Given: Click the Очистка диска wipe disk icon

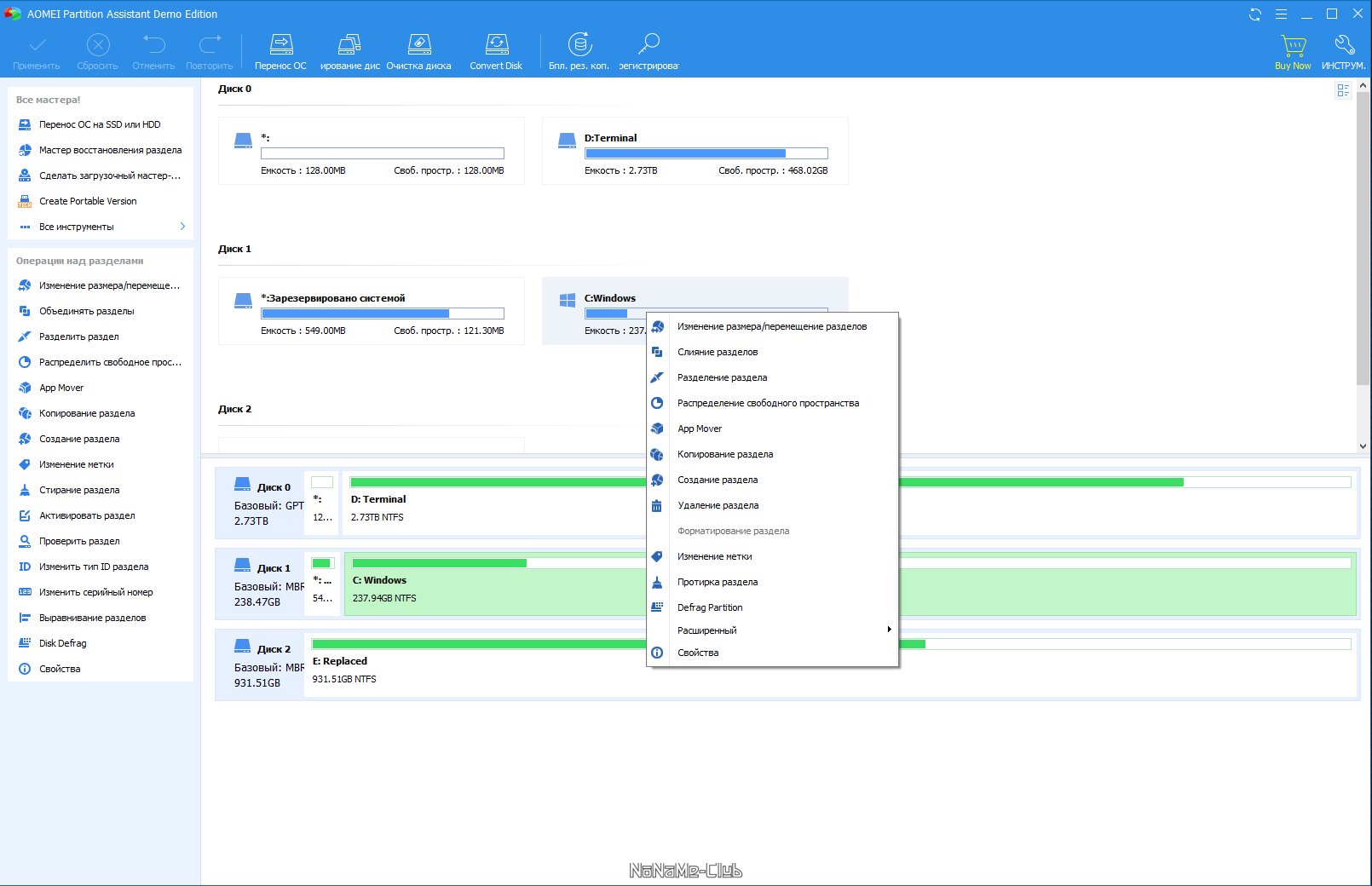Looking at the screenshot, I should 418,50.
